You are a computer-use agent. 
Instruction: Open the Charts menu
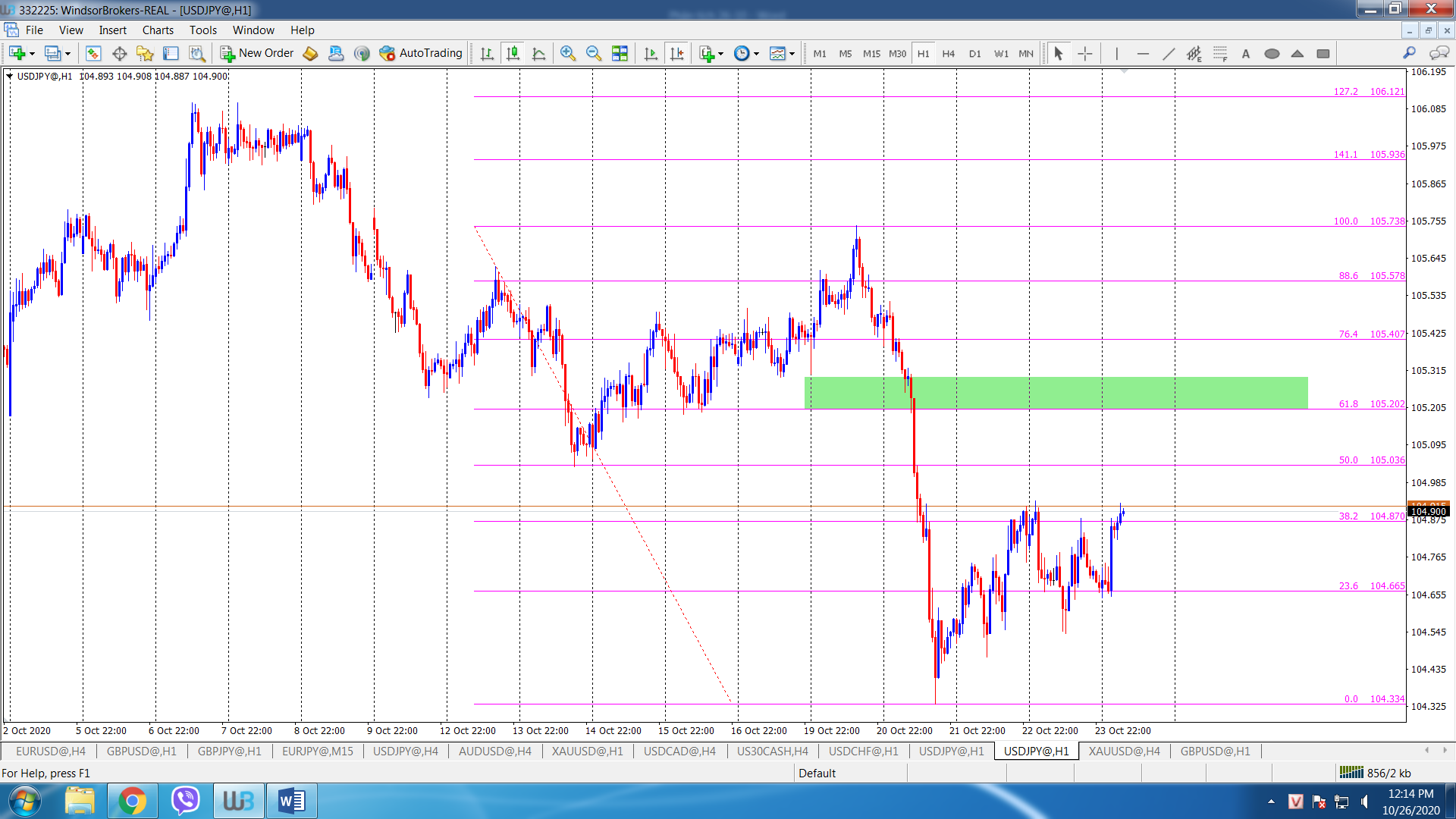(x=158, y=30)
